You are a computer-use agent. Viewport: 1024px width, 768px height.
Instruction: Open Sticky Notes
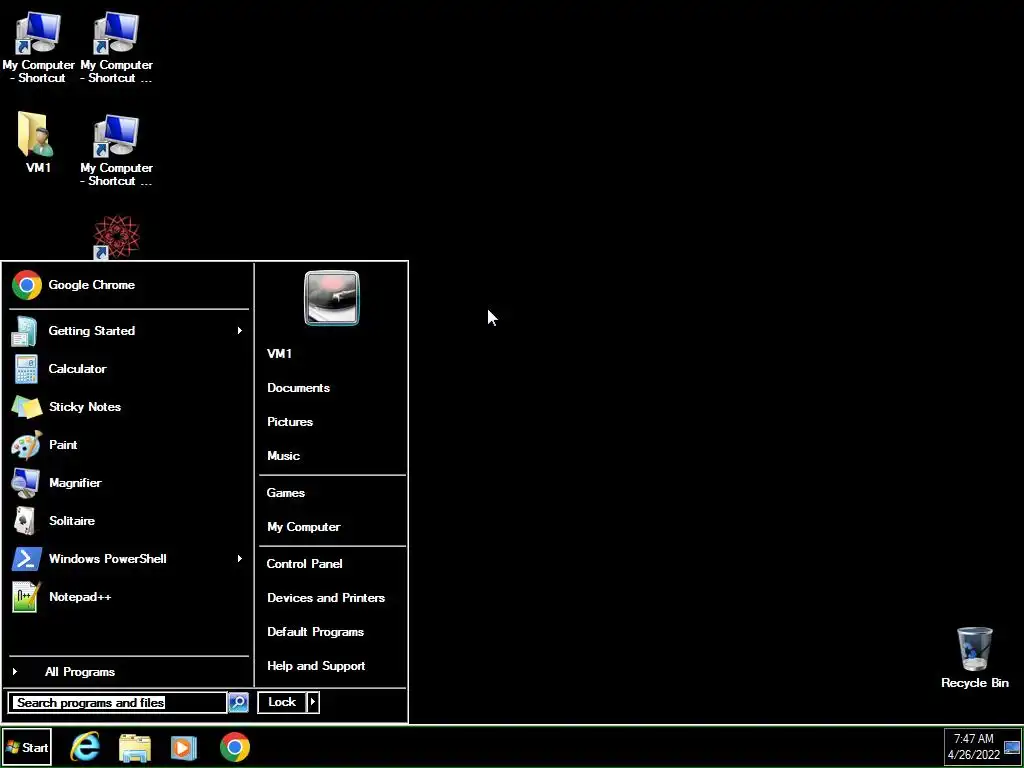tap(129, 407)
